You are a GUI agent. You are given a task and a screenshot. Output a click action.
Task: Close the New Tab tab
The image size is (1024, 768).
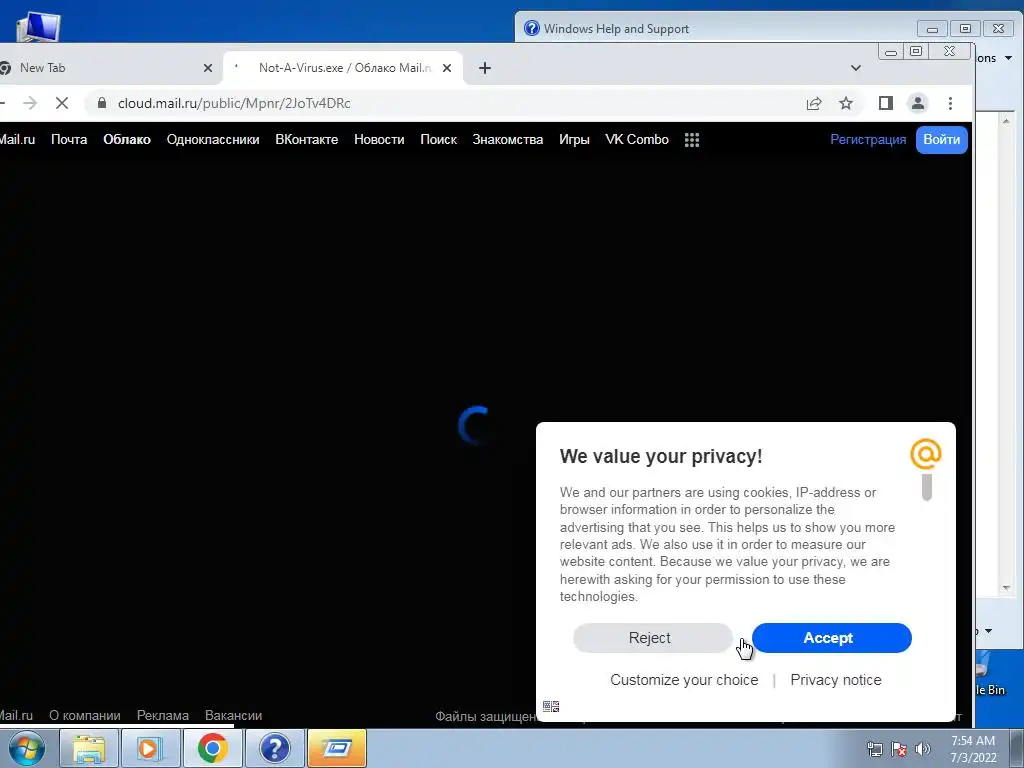coord(208,68)
